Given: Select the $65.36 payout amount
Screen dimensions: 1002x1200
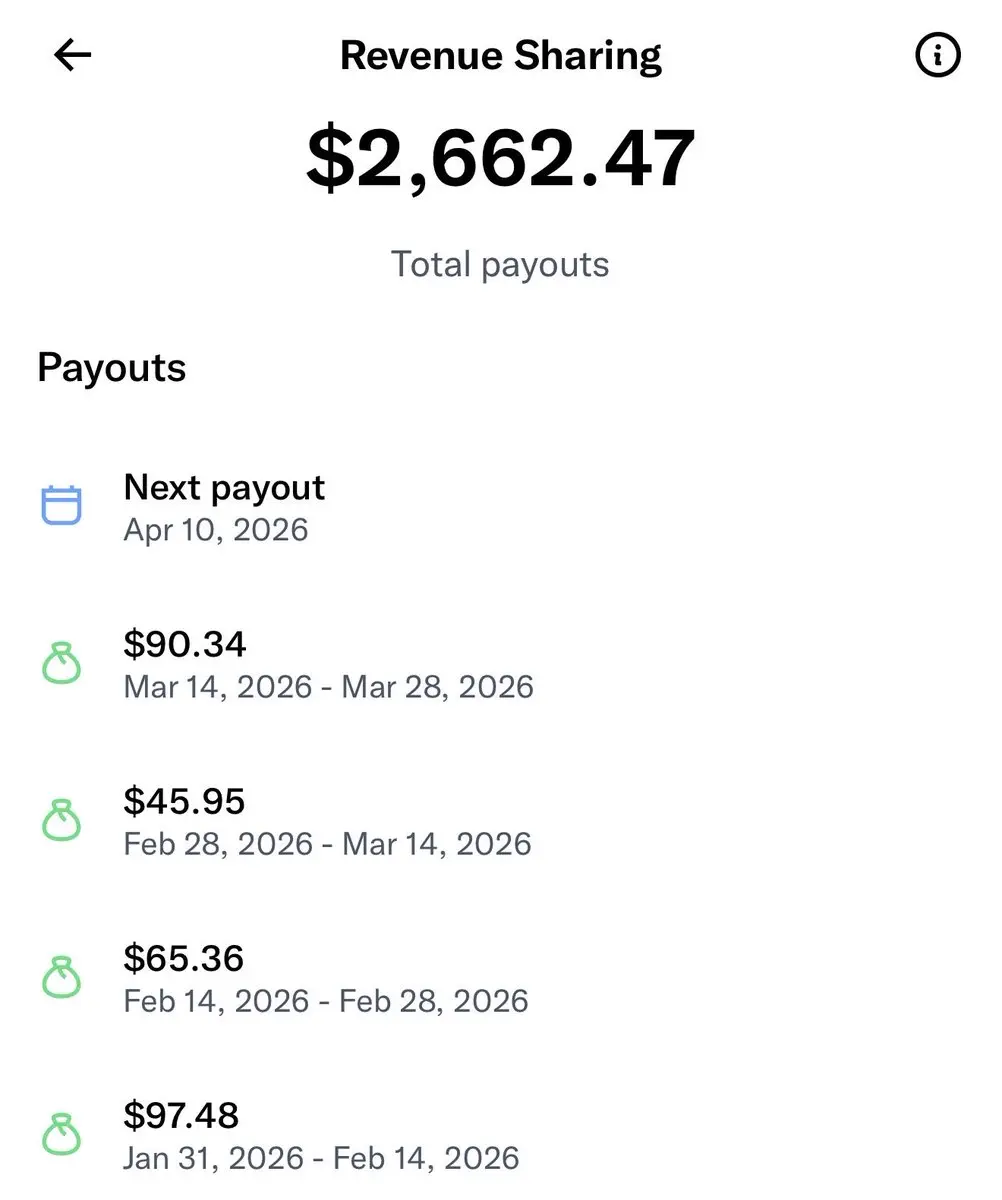Looking at the screenshot, I should pyautogui.click(x=184, y=958).
